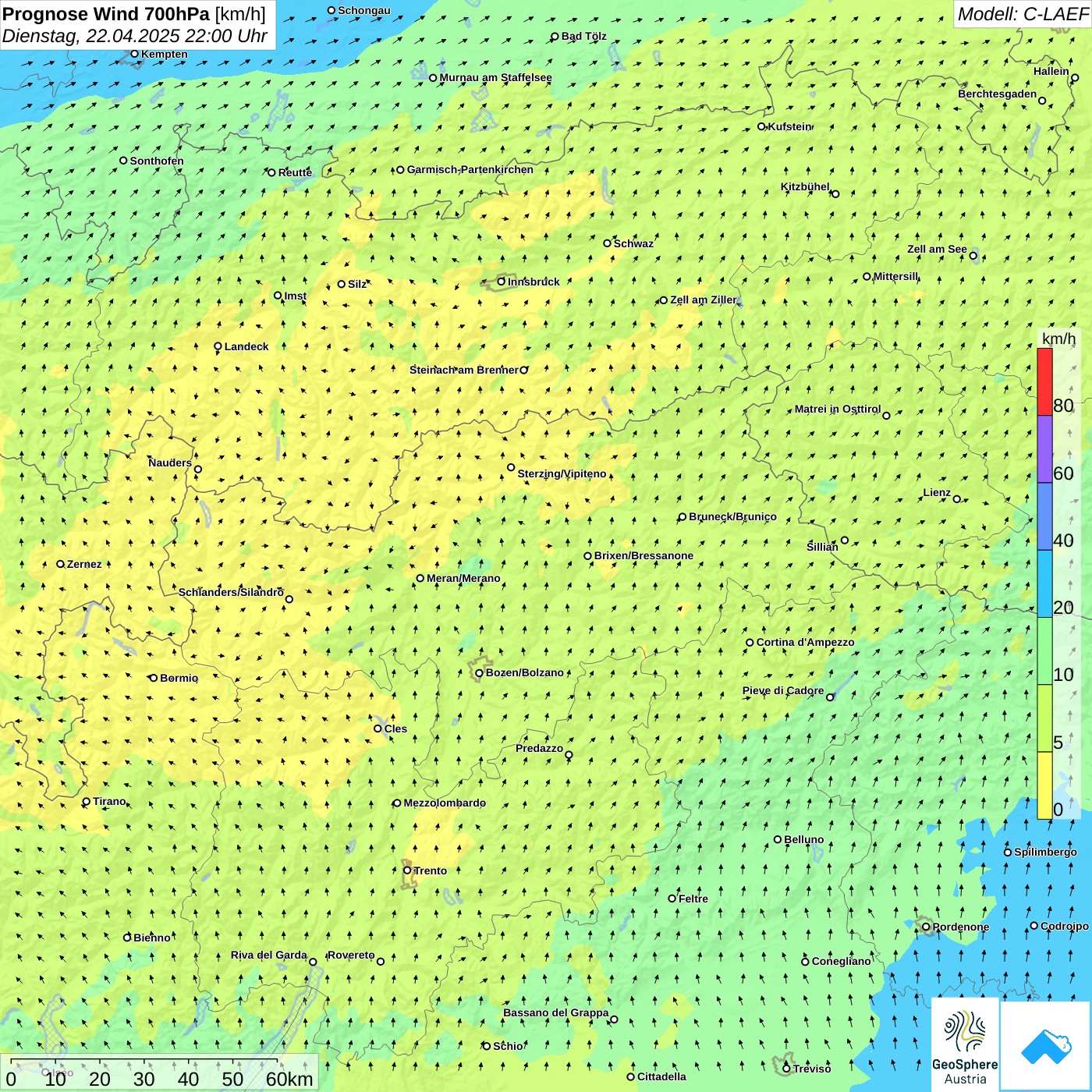Click the 'Cortina d'Ampezzo' label

click(805, 642)
